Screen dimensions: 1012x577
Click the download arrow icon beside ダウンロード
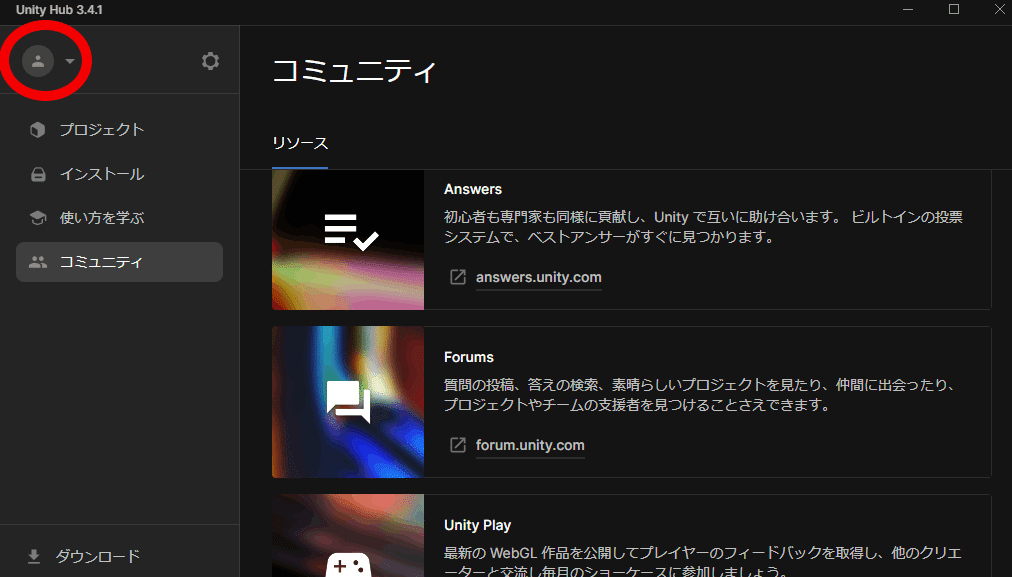pyautogui.click(x=34, y=556)
